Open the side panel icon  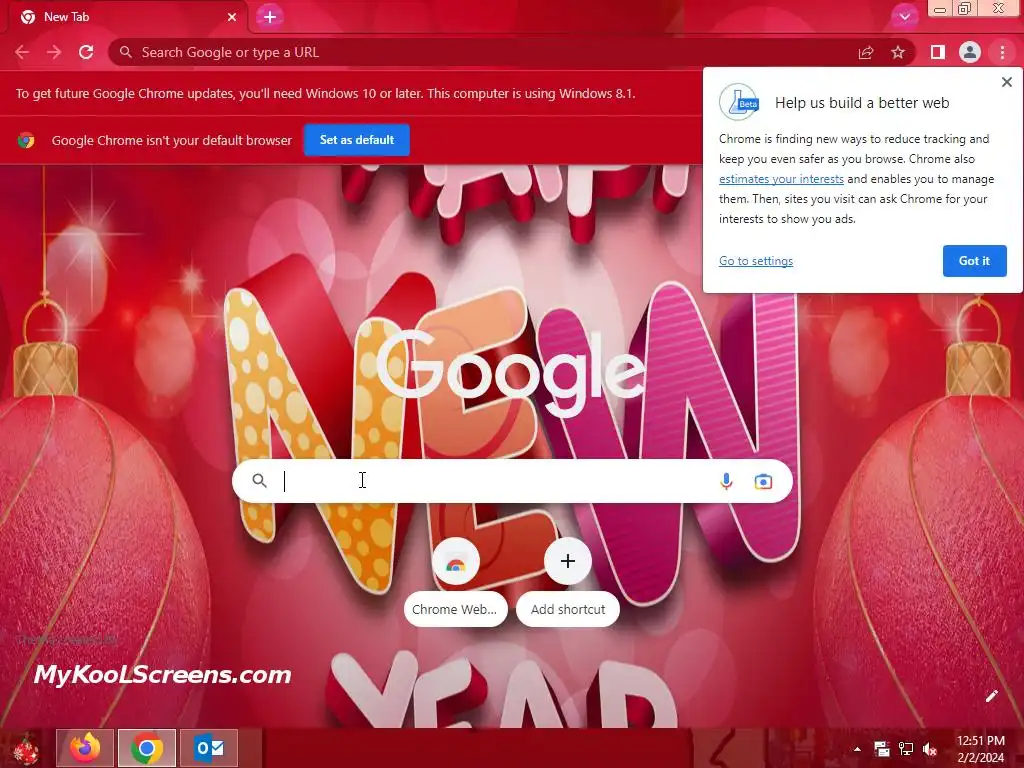pos(937,52)
